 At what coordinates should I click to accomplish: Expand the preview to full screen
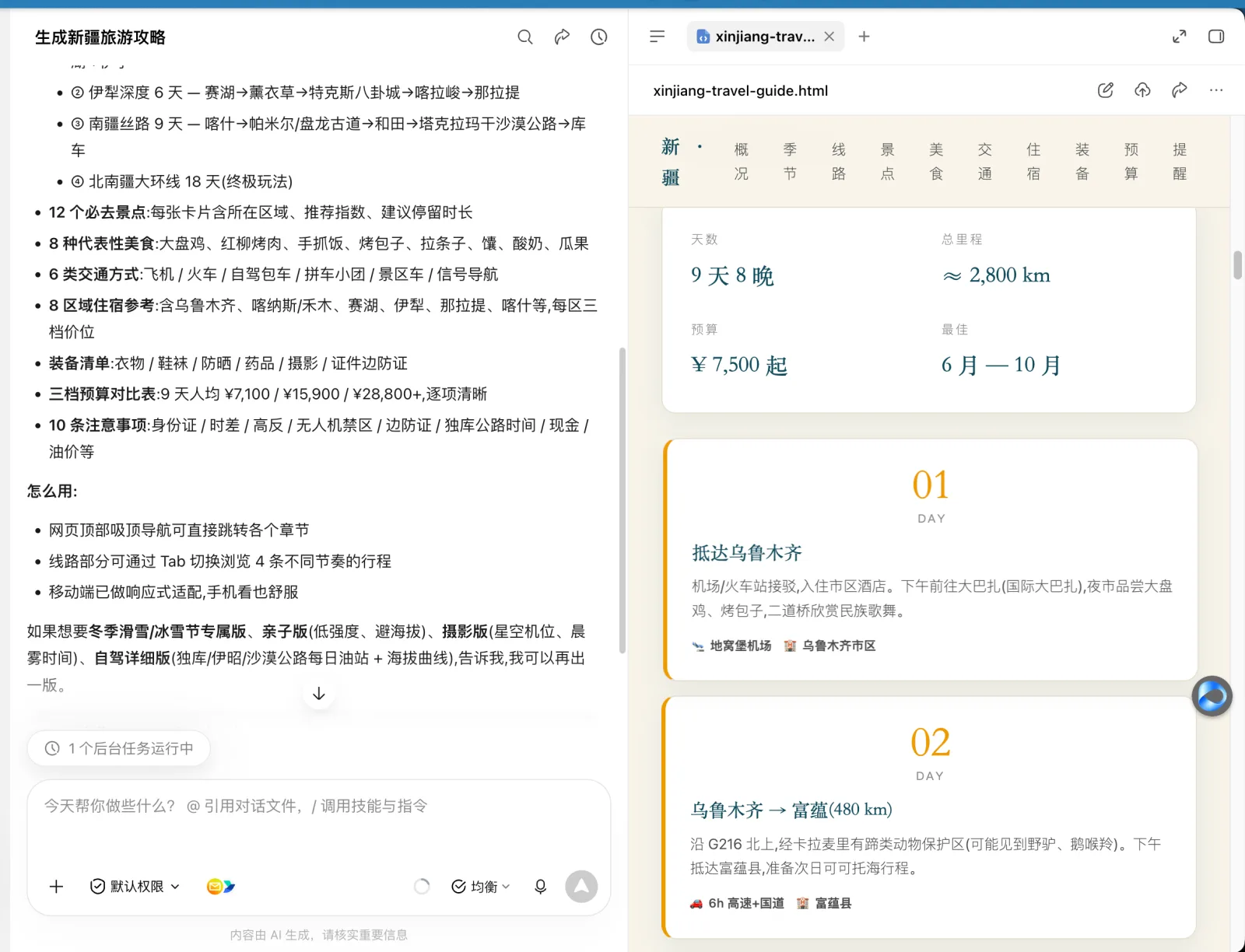(x=1180, y=37)
